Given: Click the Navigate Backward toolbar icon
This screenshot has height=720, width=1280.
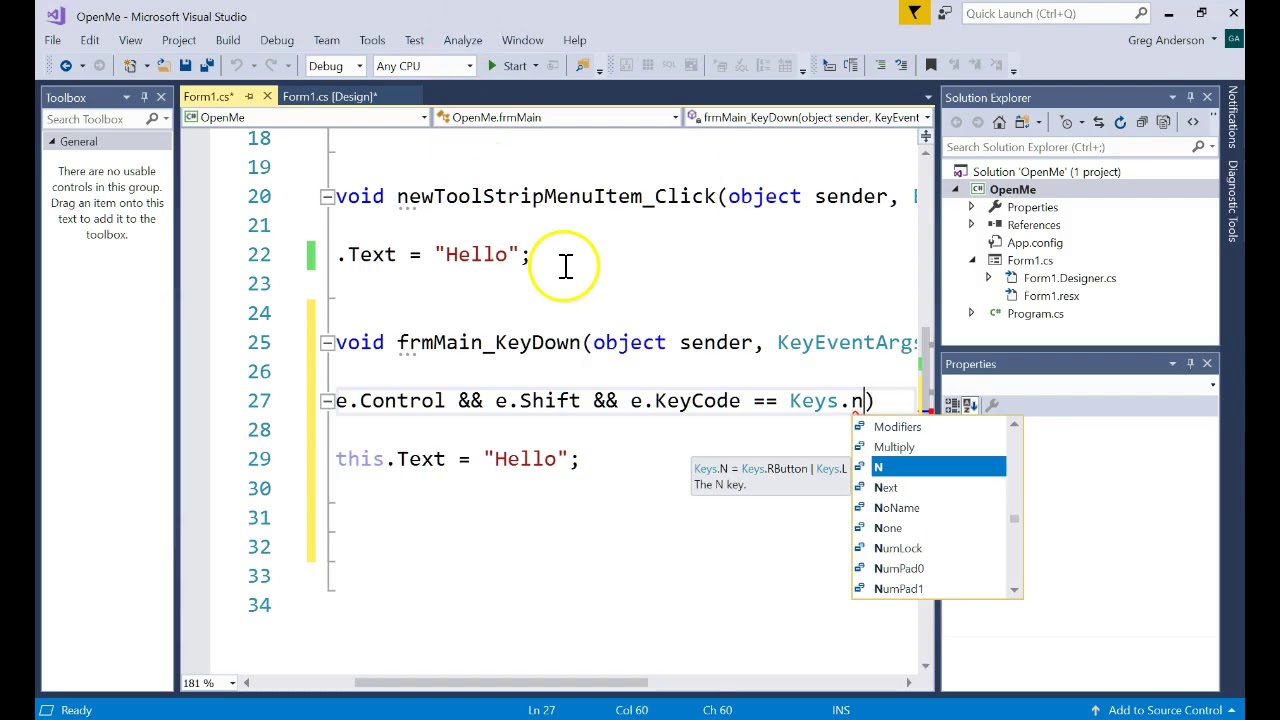Looking at the screenshot, I should point(66,66).
